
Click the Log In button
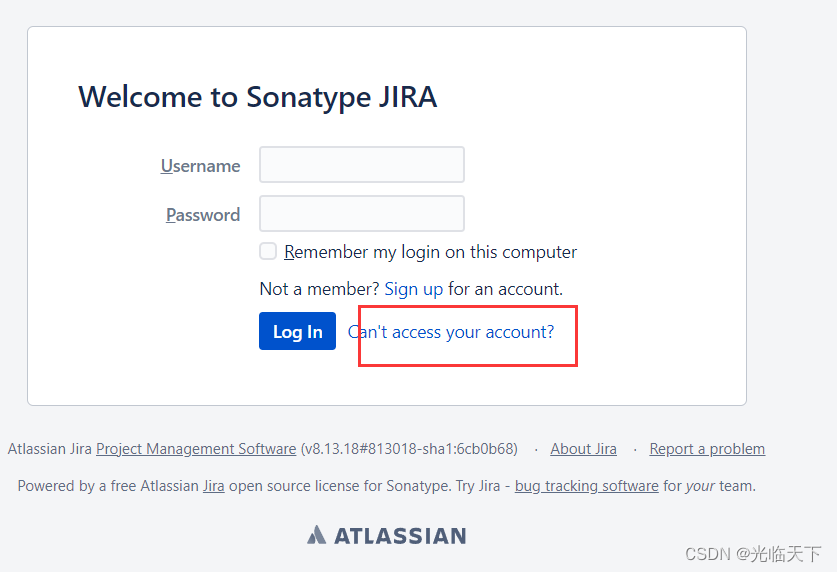click(x=297, y=331)
